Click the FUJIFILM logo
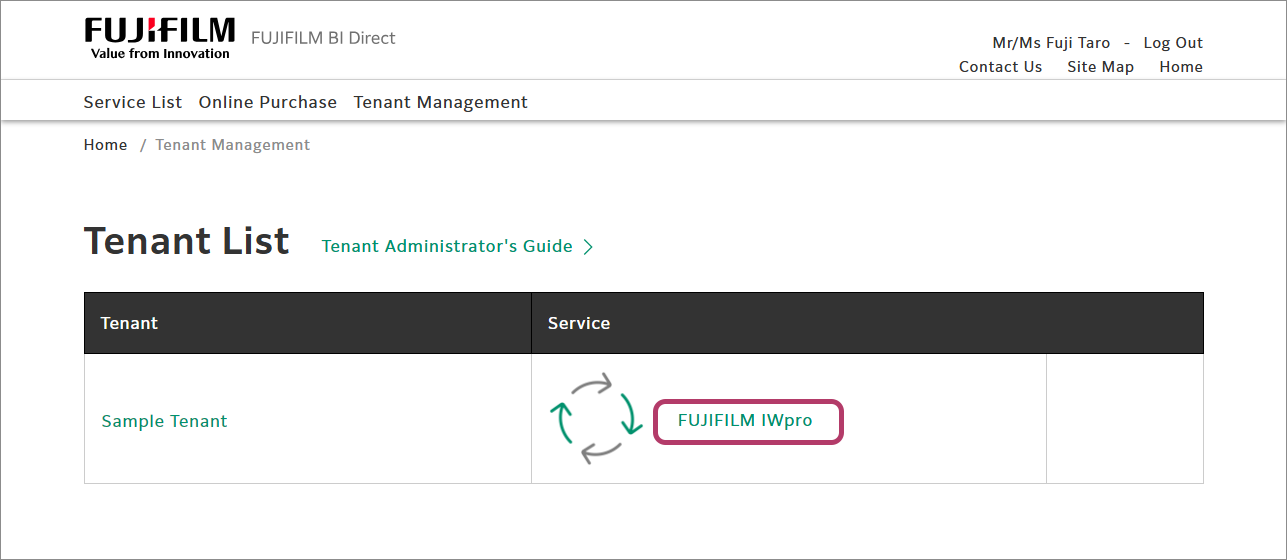This screenshot has width=1287, height=560. point(160,38)
